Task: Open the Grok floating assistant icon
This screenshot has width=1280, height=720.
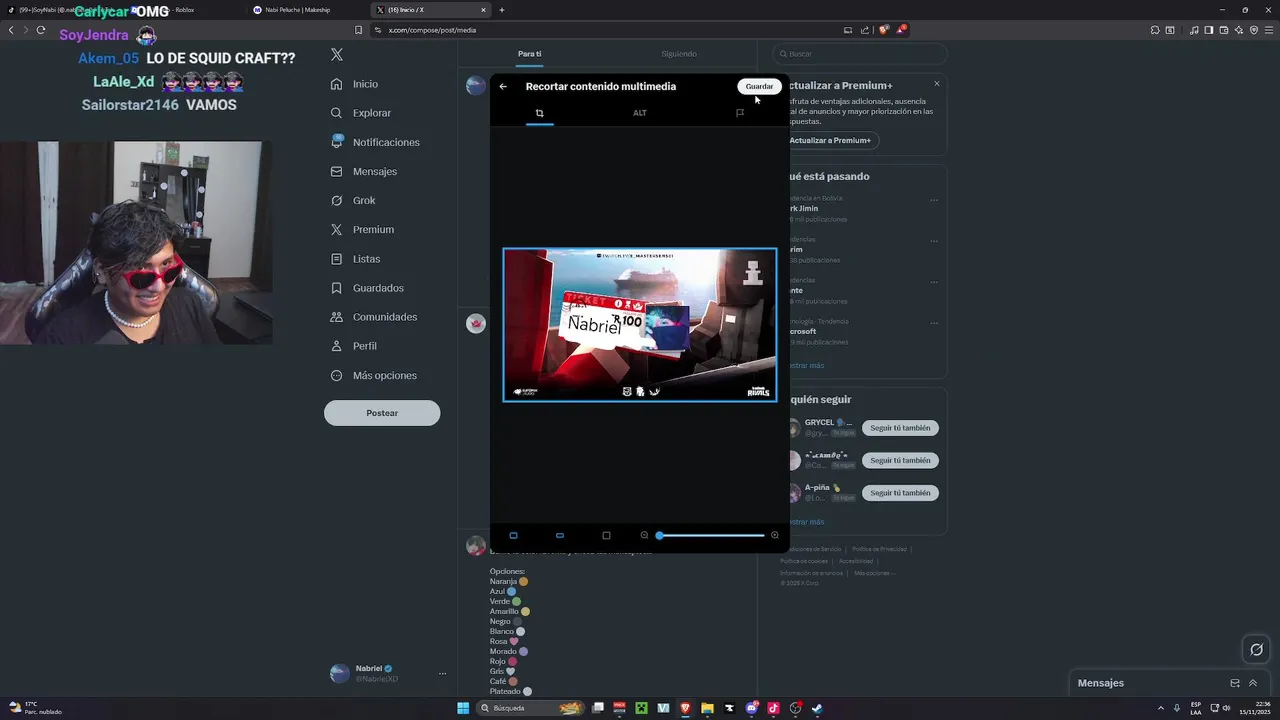Action: [x=1257, y=650]
